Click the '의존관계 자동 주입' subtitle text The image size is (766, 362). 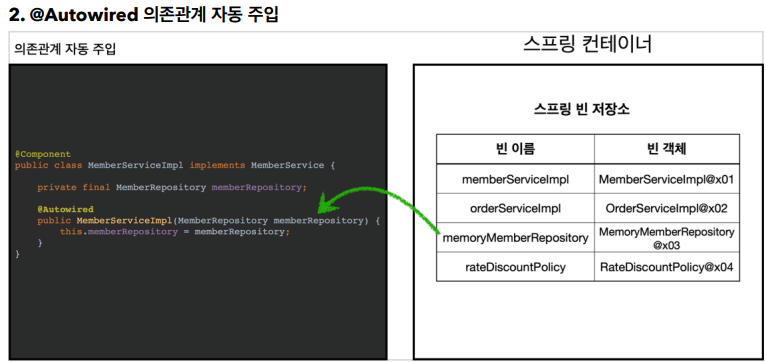coord(65,49)
